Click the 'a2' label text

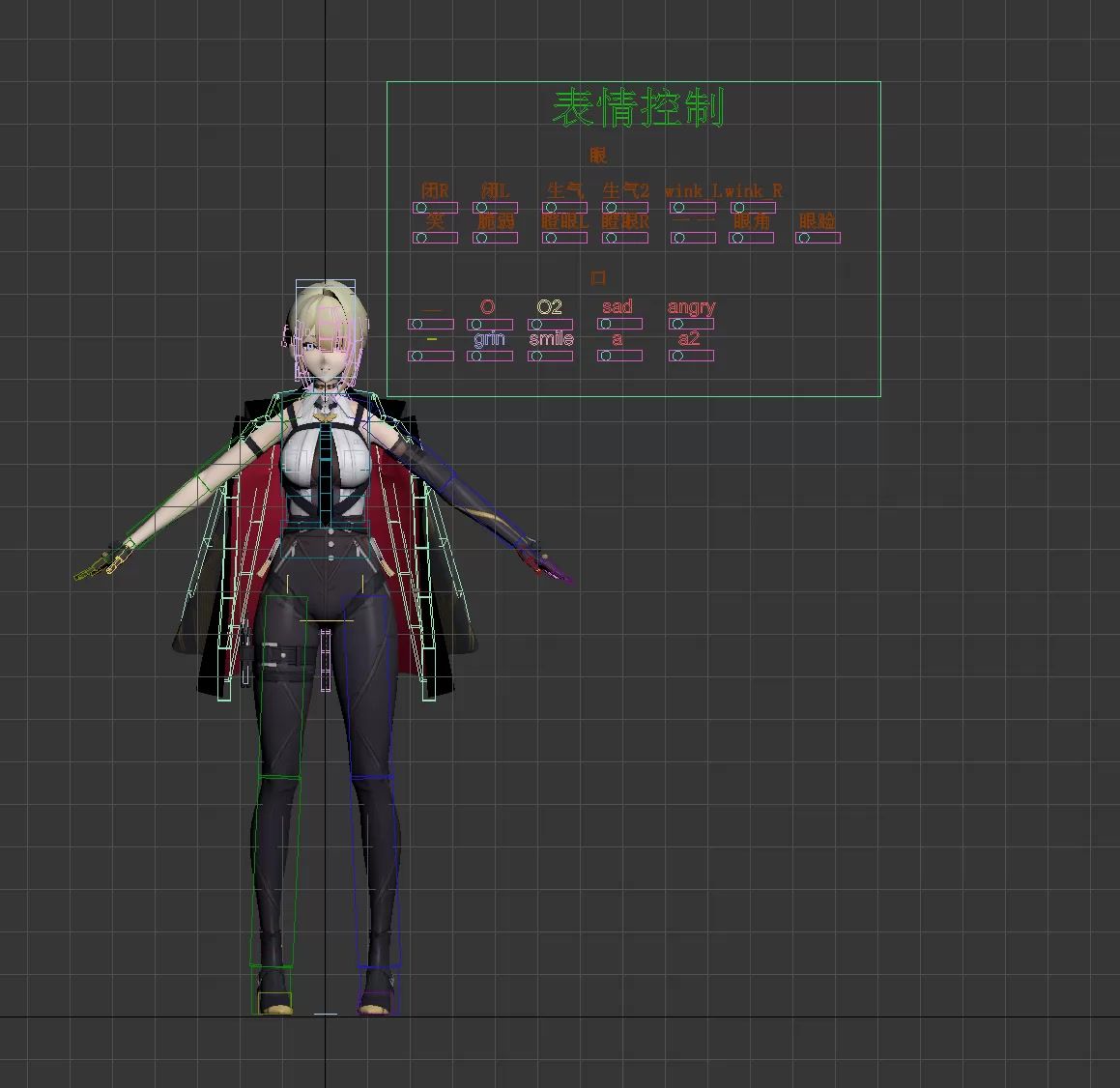689,338
